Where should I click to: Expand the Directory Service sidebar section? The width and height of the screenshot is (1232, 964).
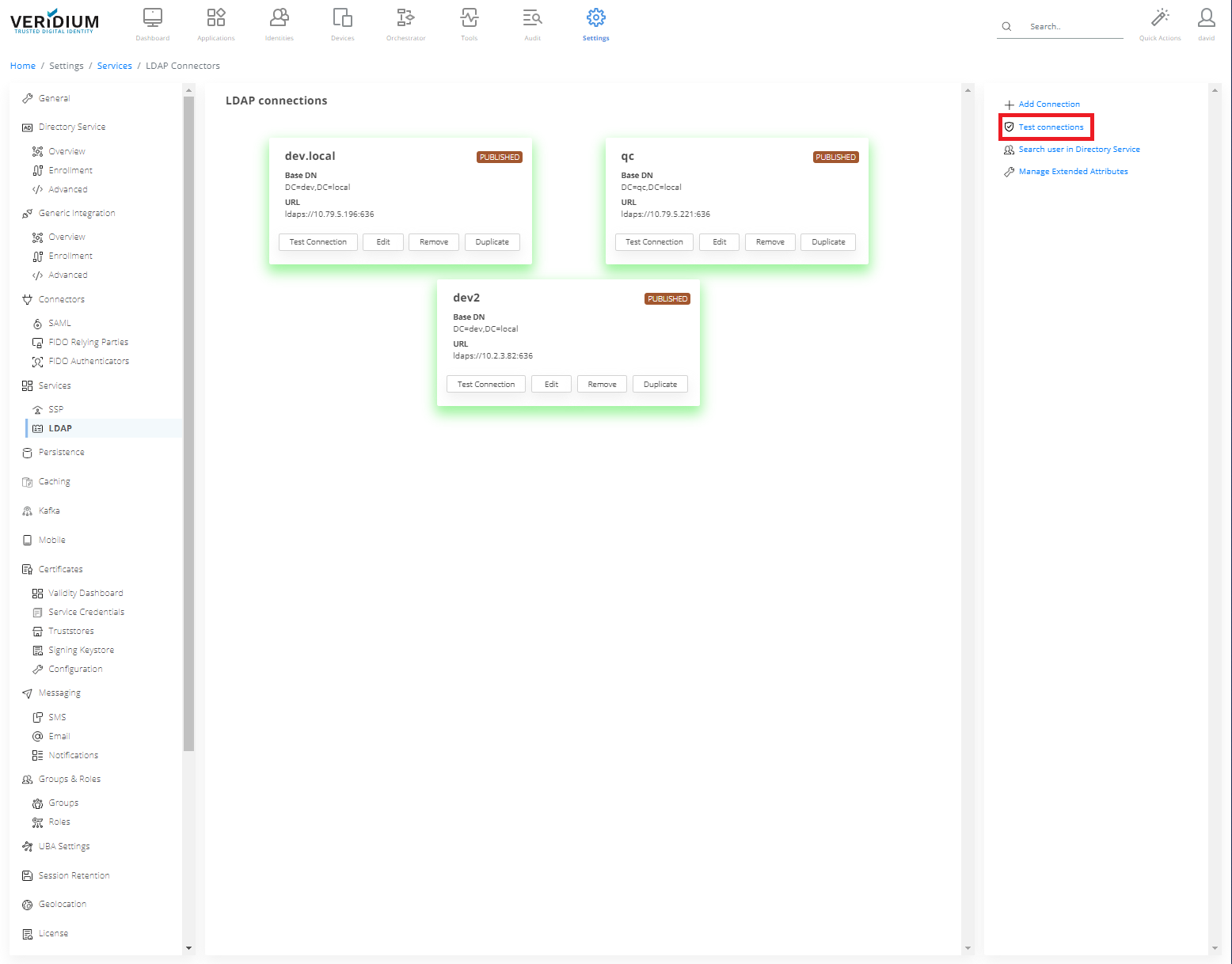click(x=71, y=127)
